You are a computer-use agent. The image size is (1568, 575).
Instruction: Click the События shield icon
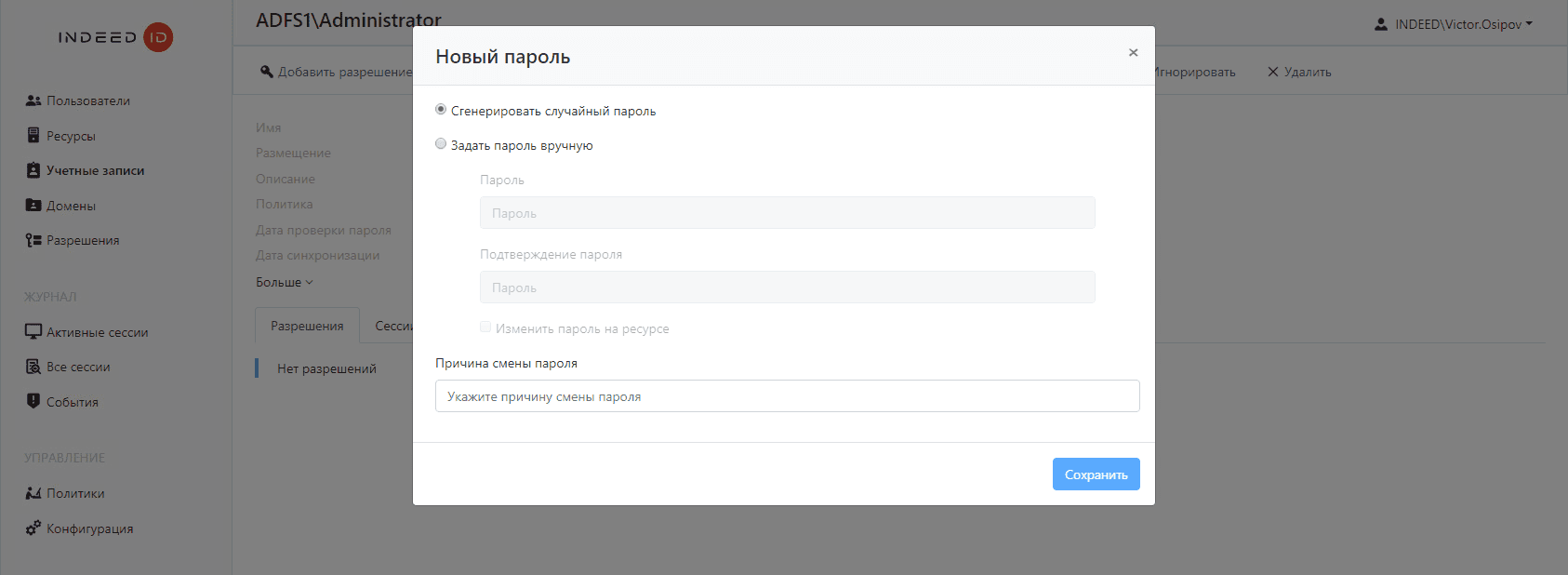tap(33, 402)
